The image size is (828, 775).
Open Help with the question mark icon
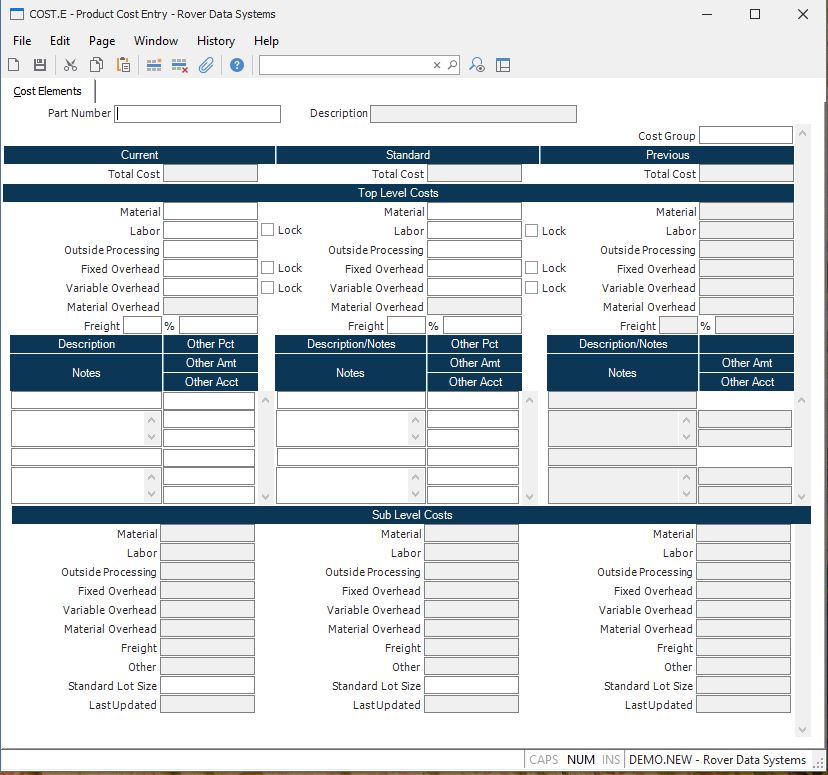(237, 65)
